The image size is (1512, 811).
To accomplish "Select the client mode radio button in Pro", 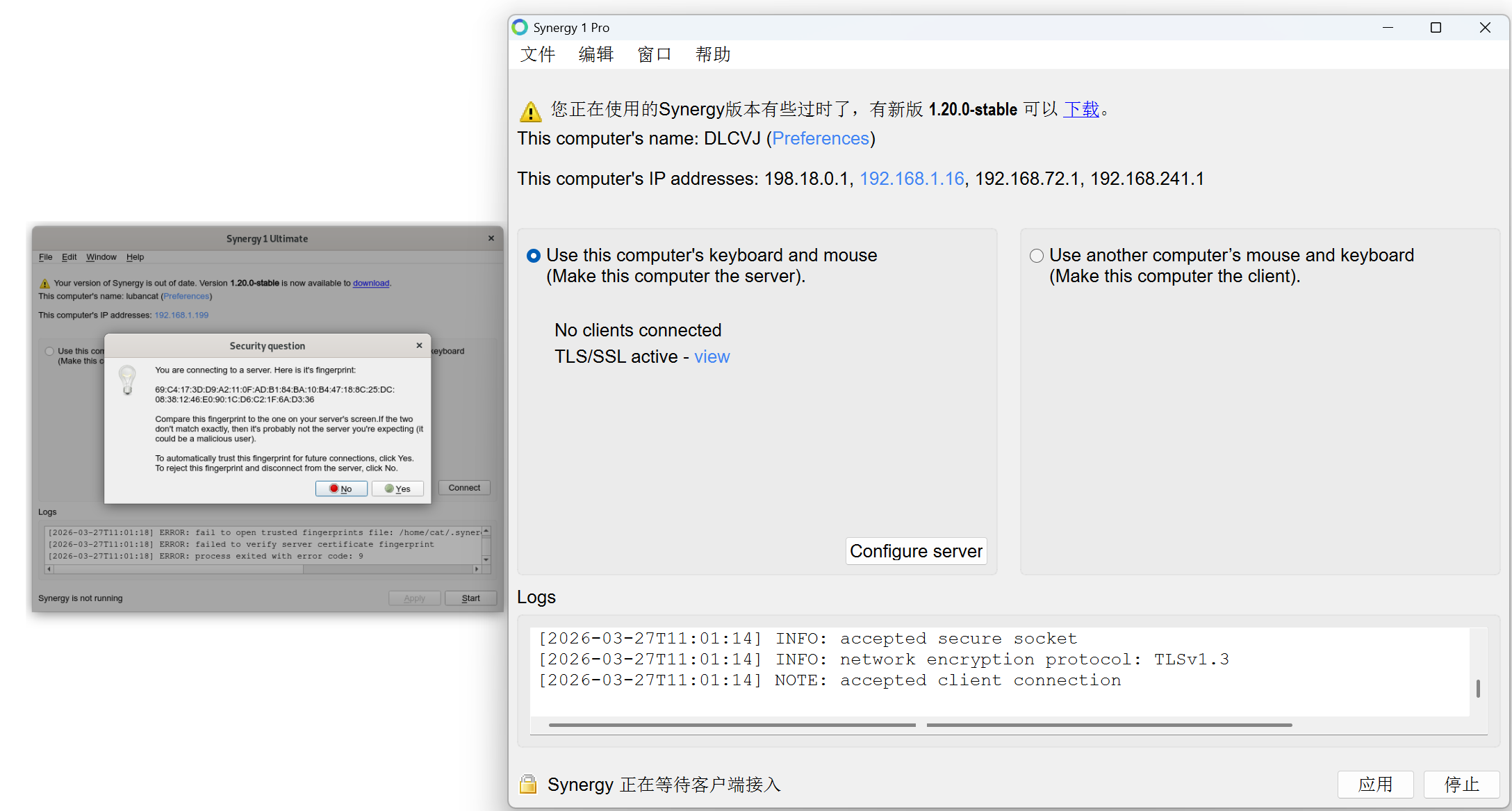I will 1037,256.
